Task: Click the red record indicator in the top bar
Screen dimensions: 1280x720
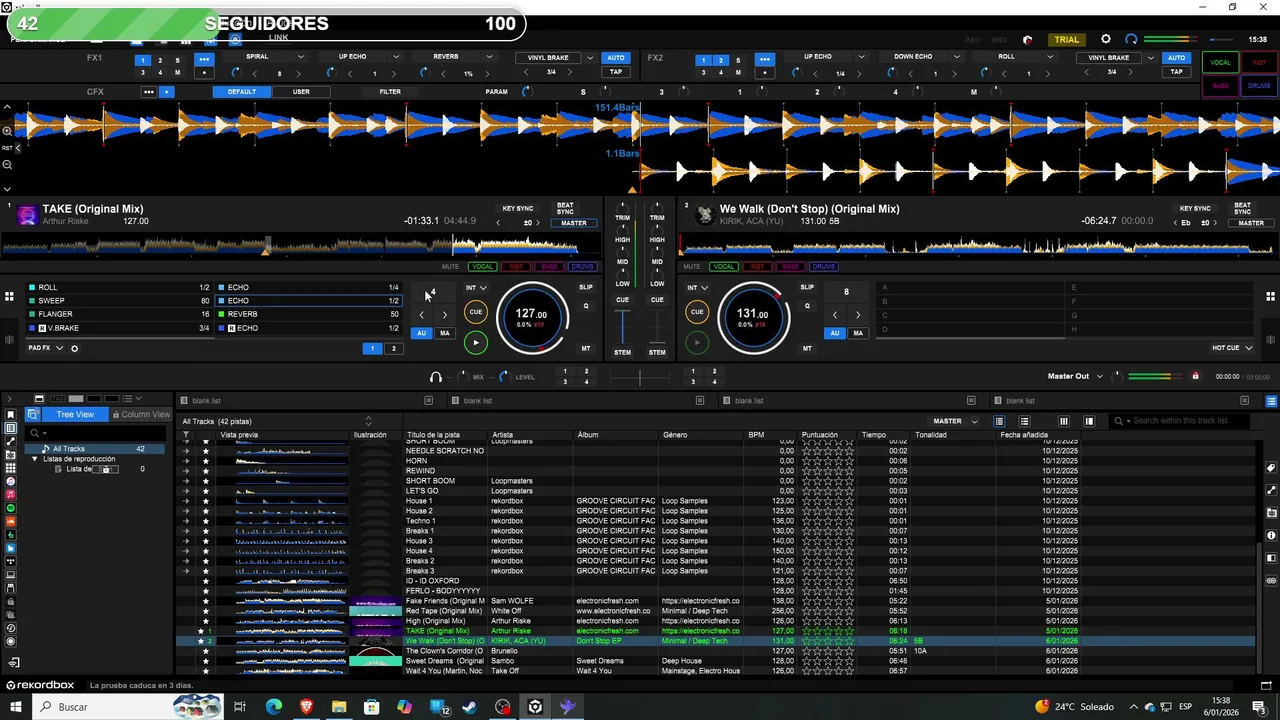Action: click(1027, 40)
